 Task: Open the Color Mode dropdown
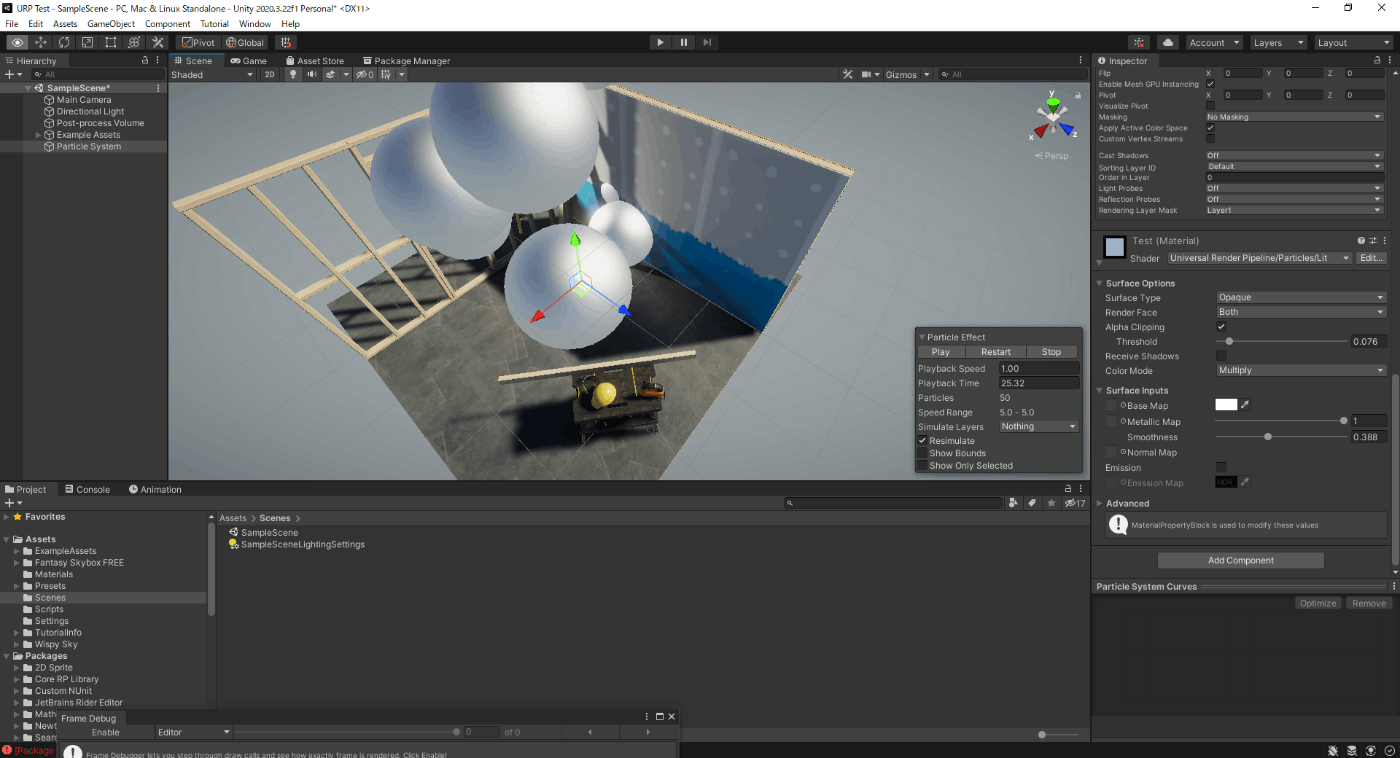point(1300,370)
